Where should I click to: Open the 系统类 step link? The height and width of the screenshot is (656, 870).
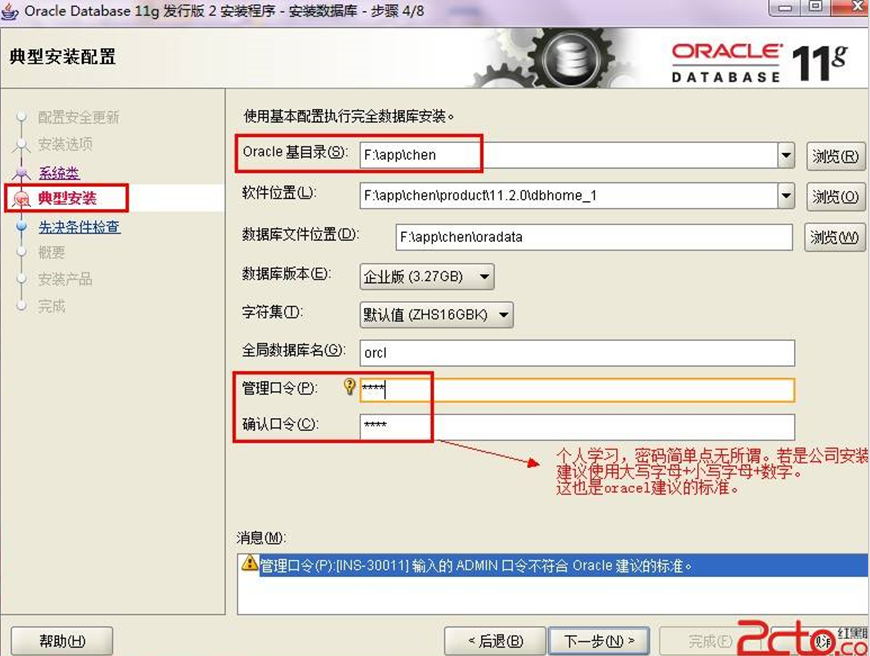tap(59, 173)
